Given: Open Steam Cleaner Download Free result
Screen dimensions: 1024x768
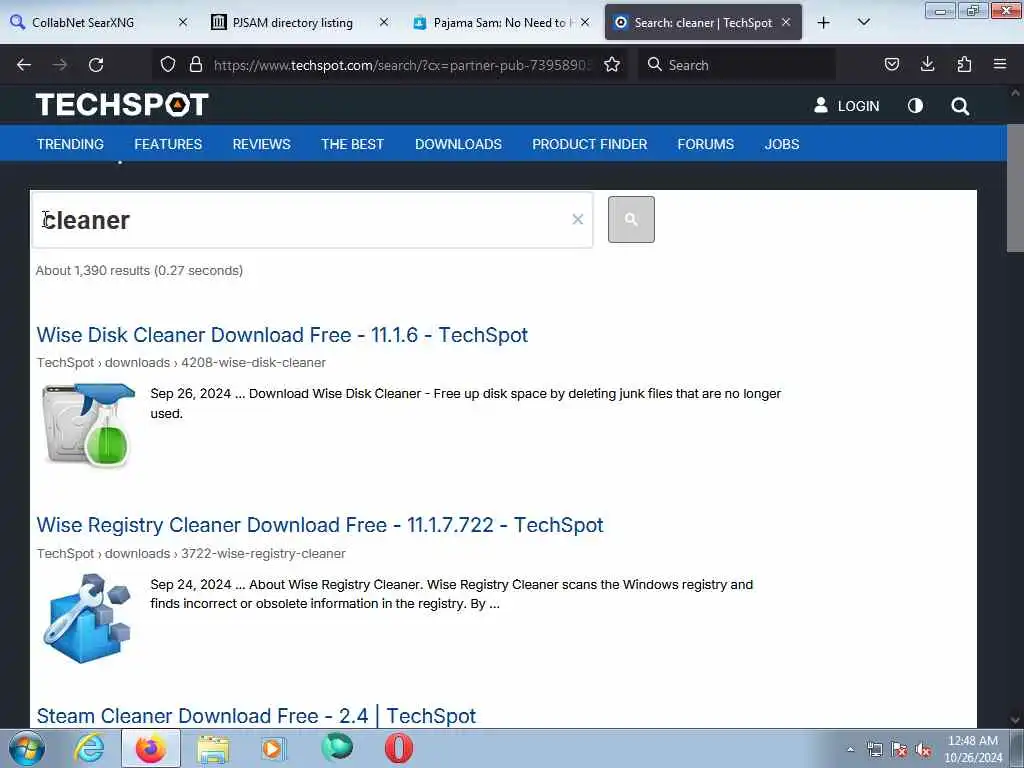Looking at the screenshot, I should [256, 716].
